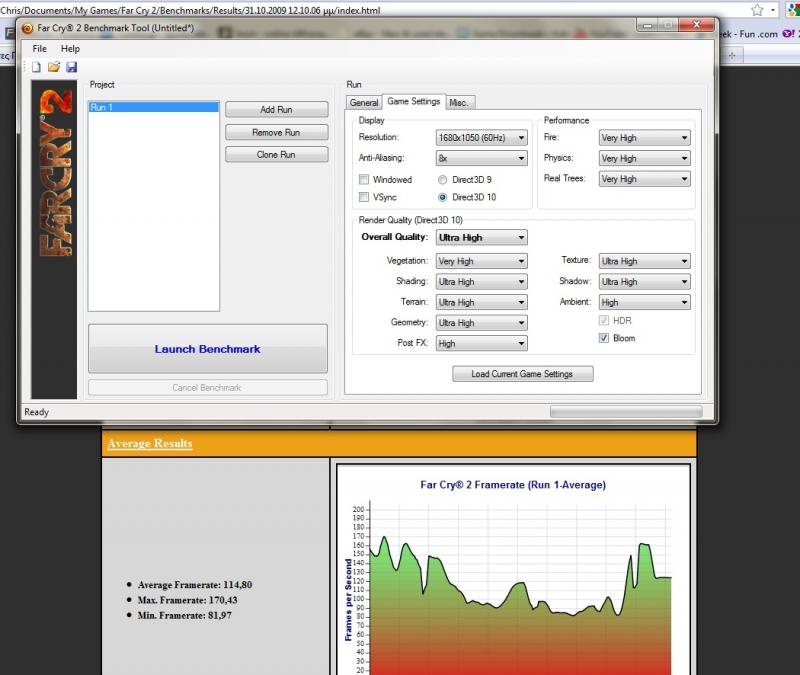Click the Min. Framerate: 81,97 text
Image resolution: width=800 pixels, height=675 pixels.
pos(185,615)
